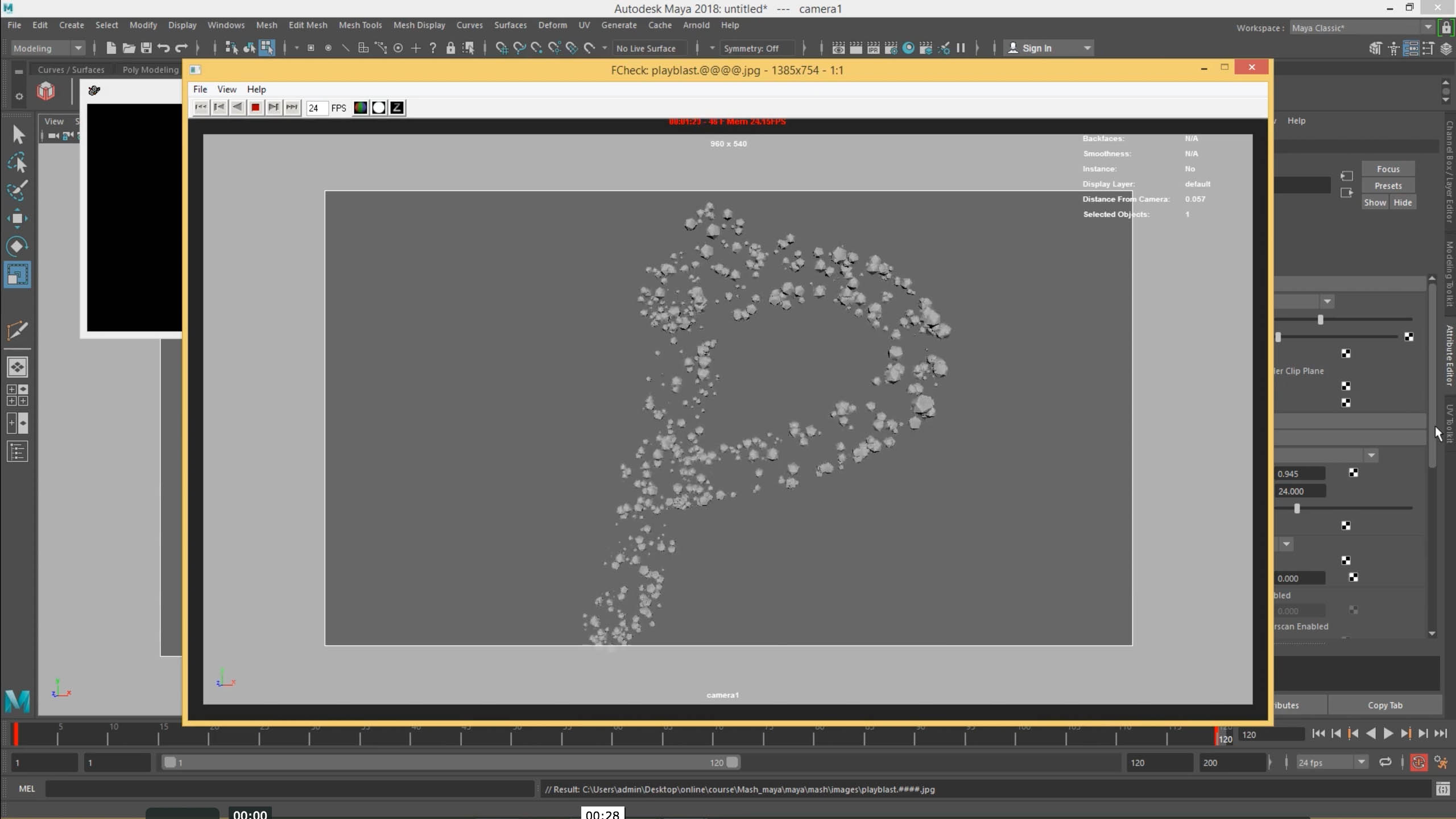Show the alpha channel in FCheck
The image size is (1456, 819).
[x=379, y=107]
